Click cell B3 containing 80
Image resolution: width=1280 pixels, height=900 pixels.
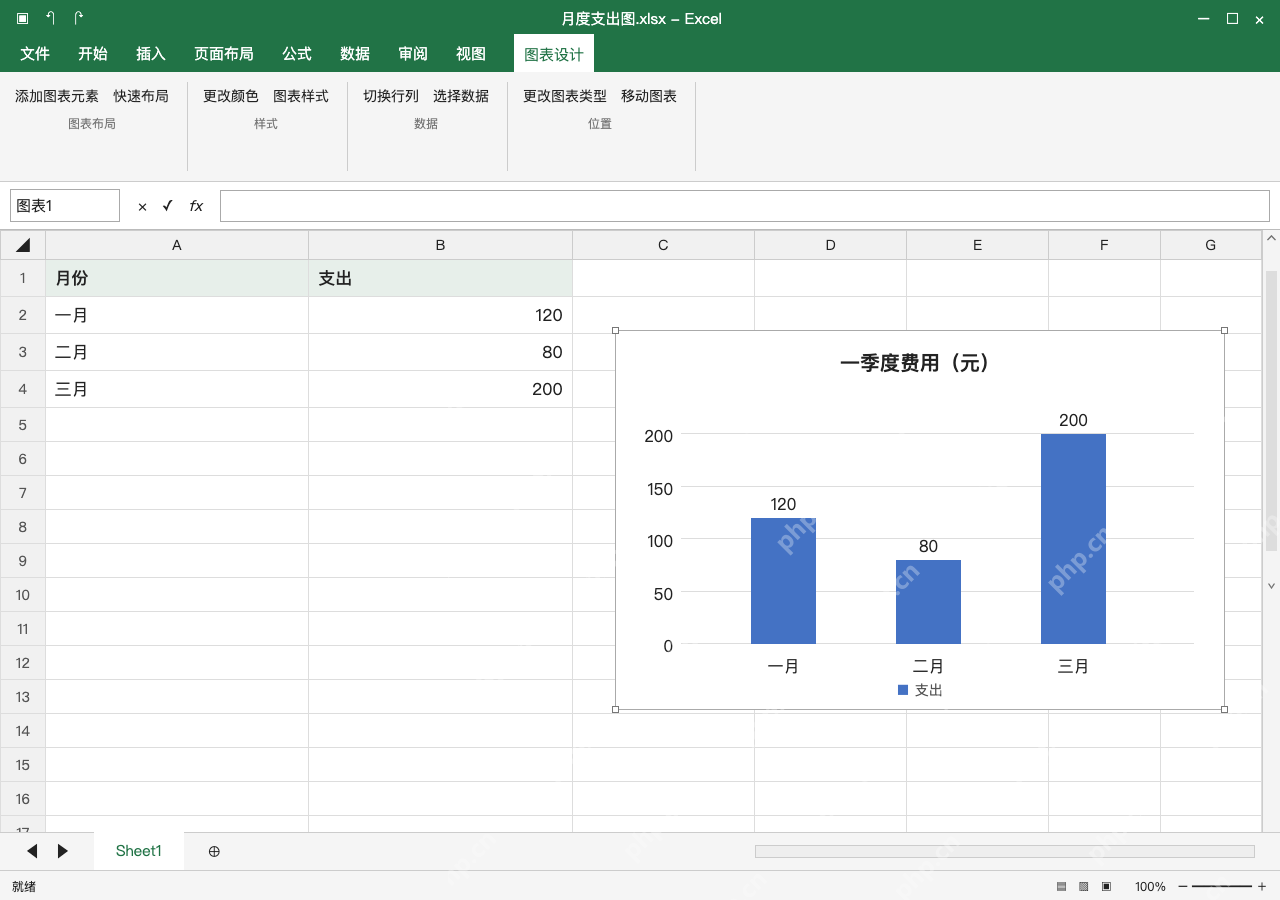[x=440, y=352]
